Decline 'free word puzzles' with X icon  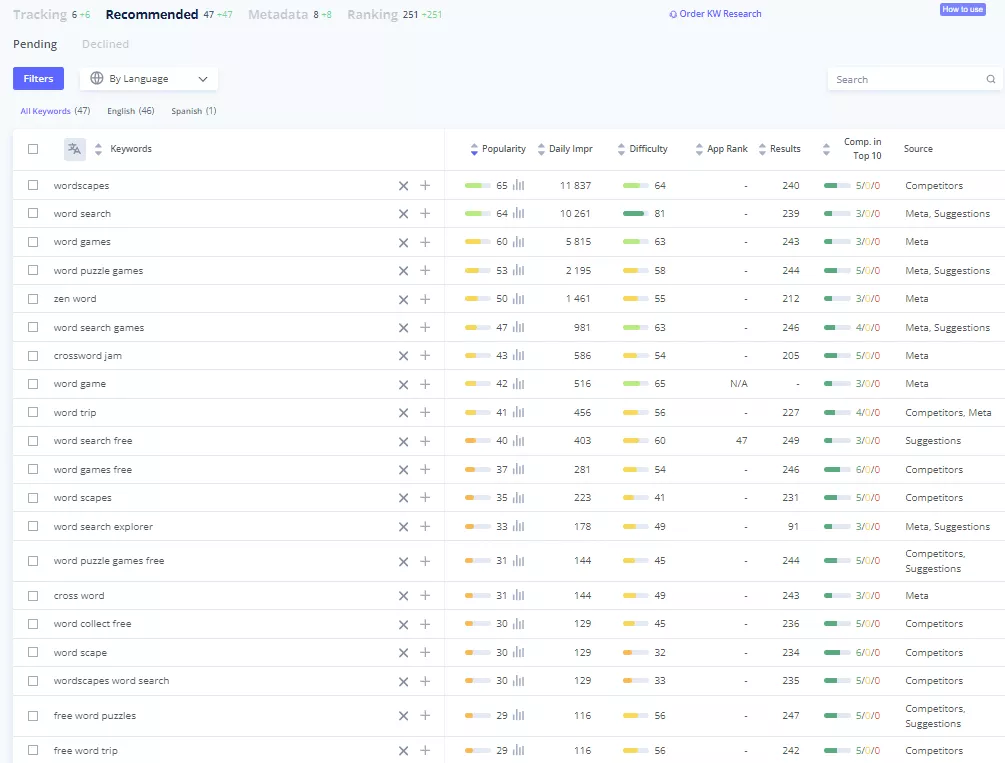click(403, 716)
